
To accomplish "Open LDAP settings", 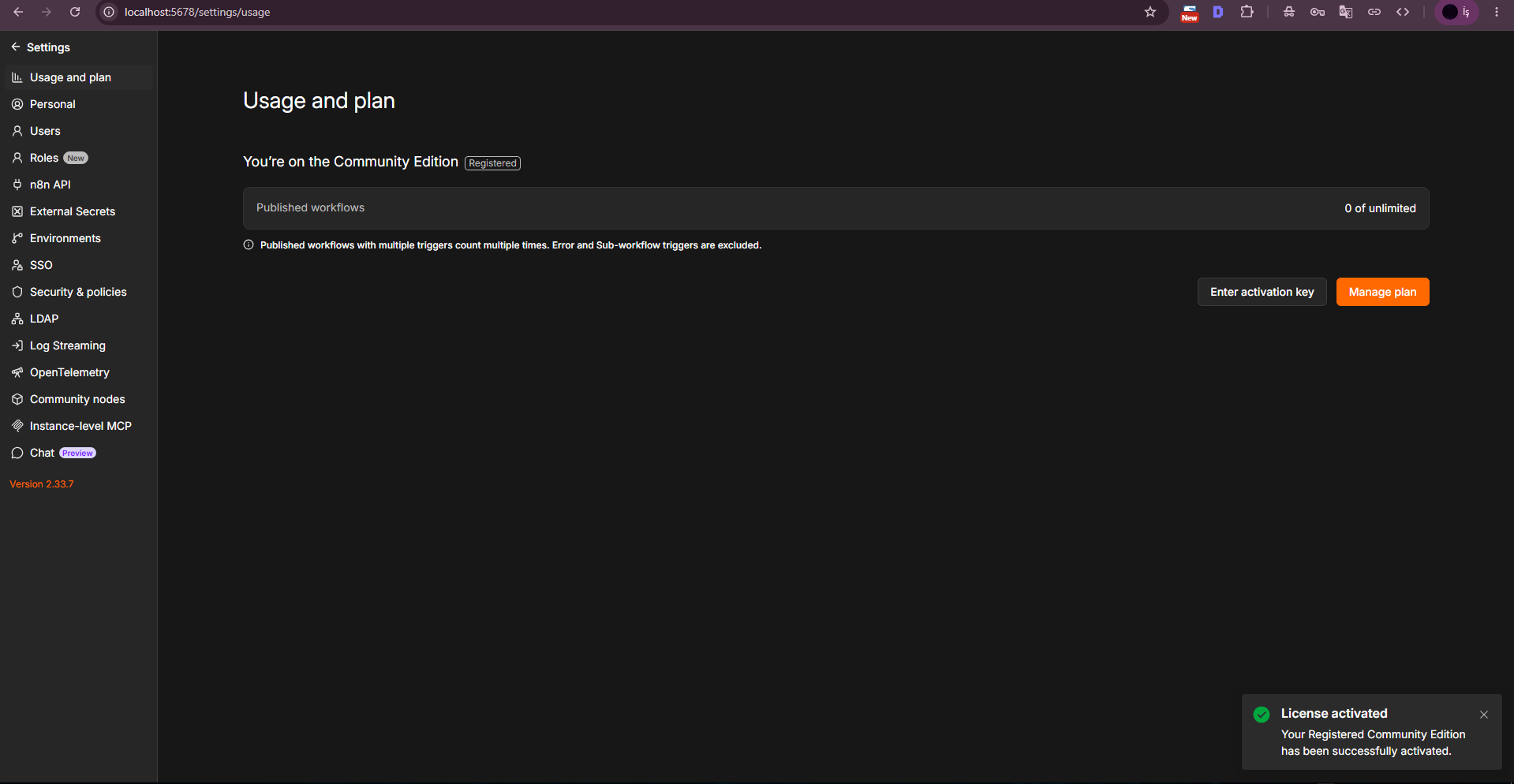I will (x=78, y=319).
